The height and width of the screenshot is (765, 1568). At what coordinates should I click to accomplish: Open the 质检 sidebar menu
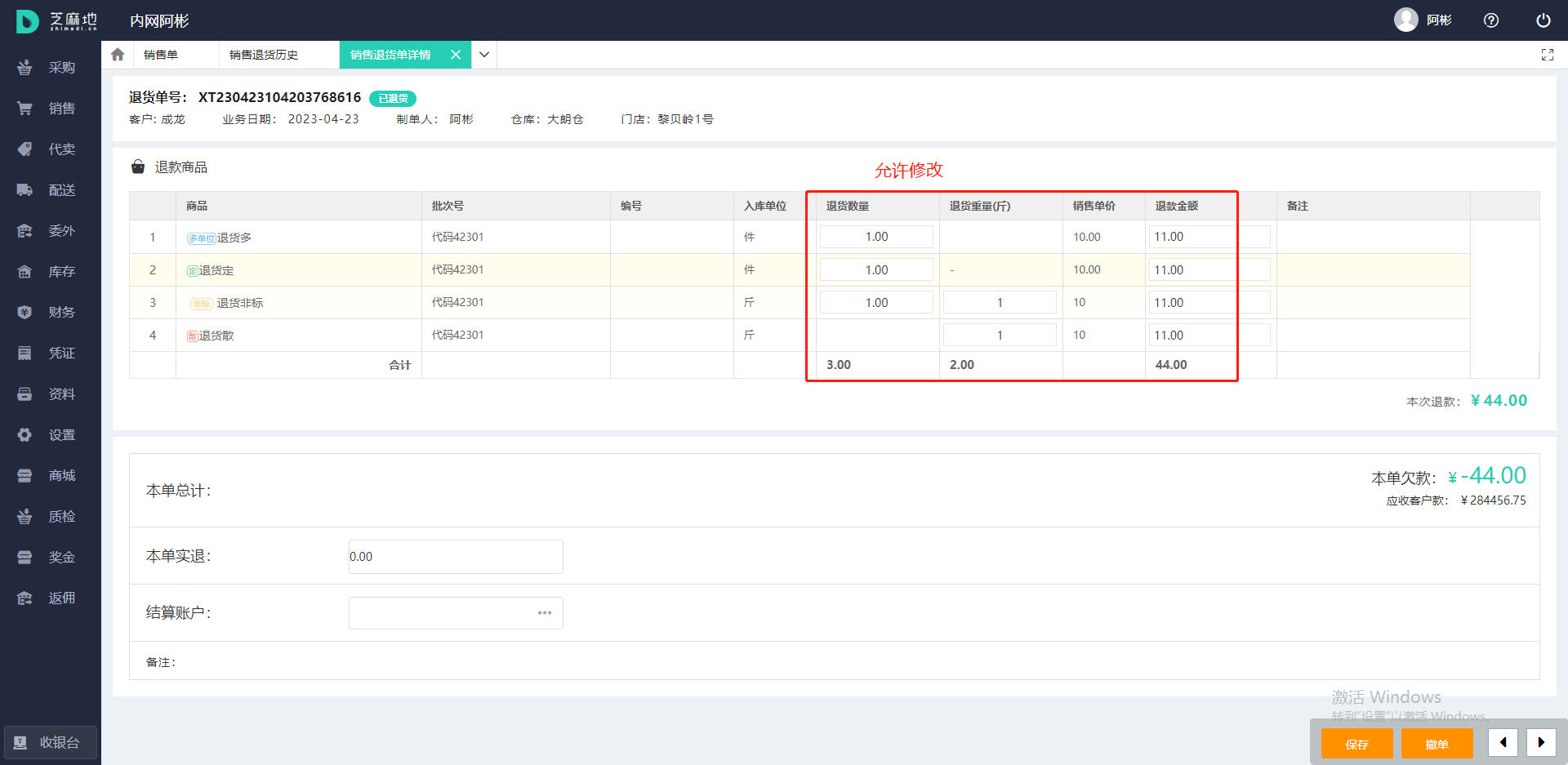[x=49, y=517]
